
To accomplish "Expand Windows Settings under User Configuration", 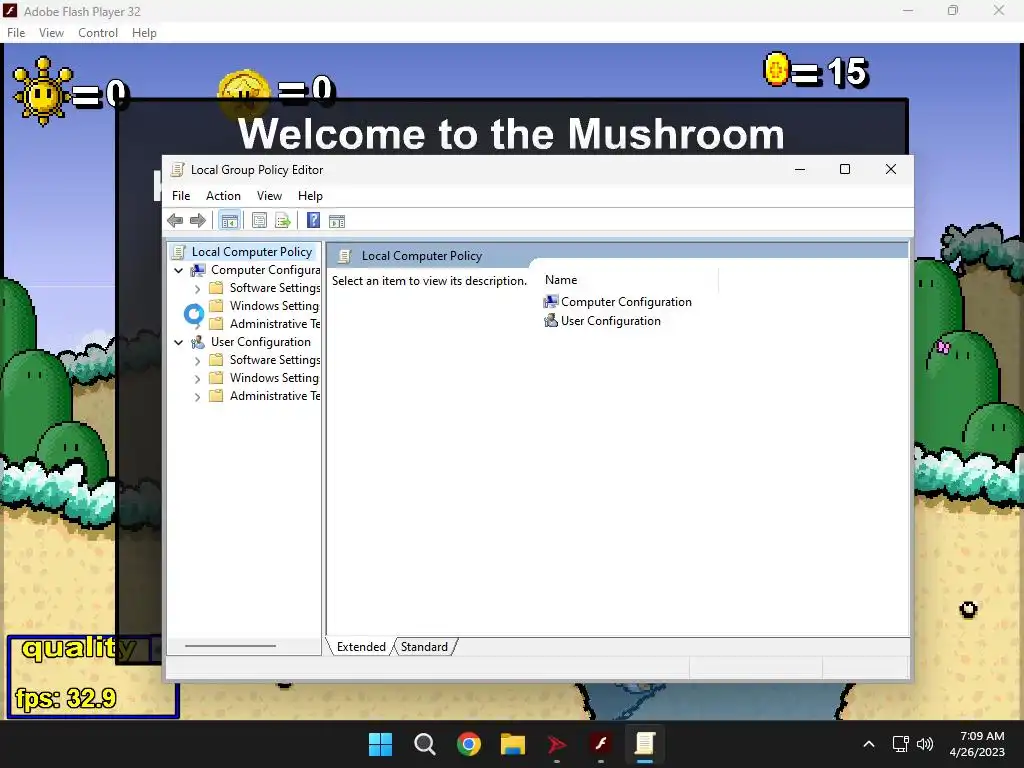I will 197,379.
